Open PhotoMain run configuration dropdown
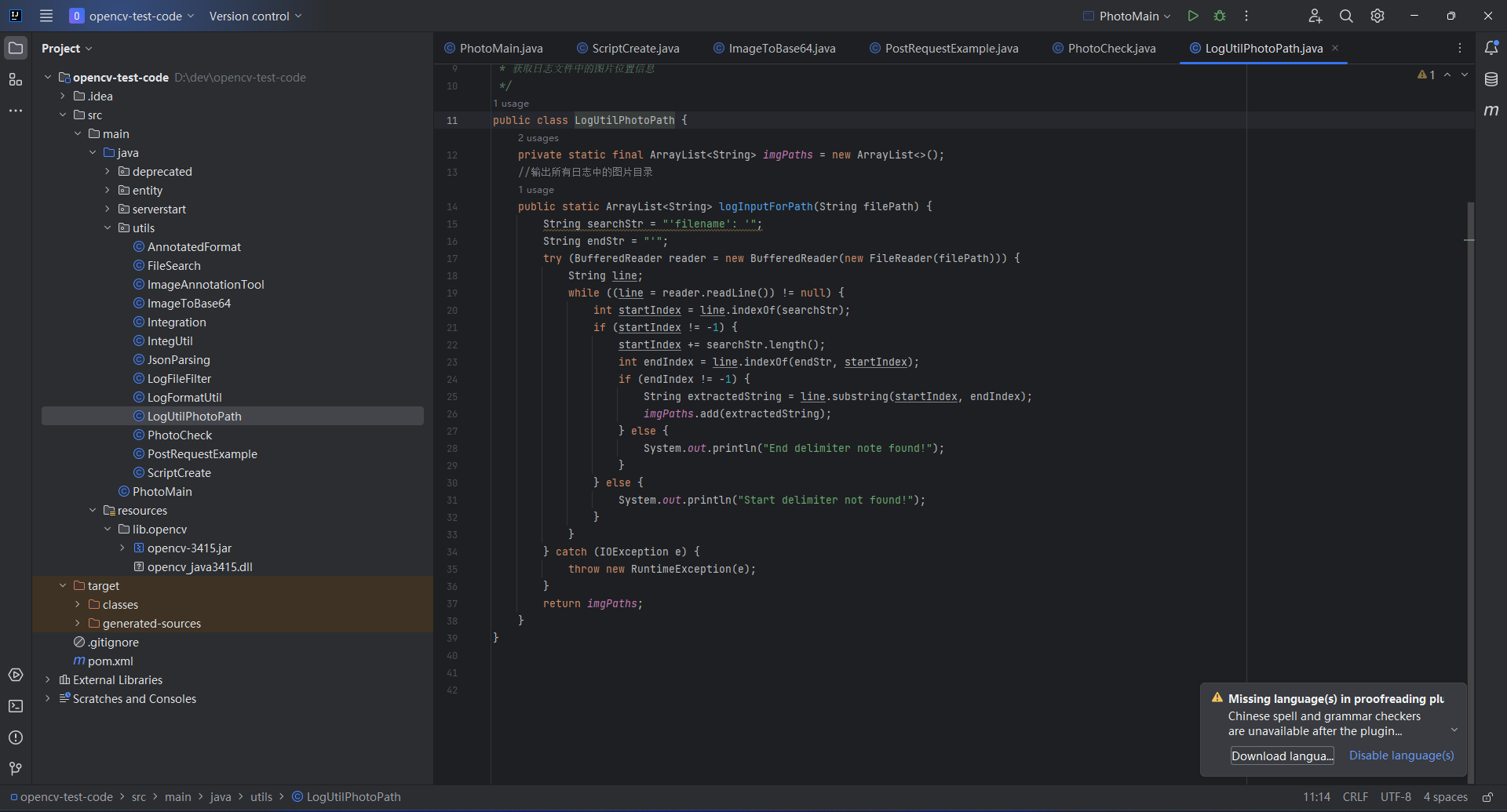Screen dimensions: 1507x812 click(x=1126, y=16)
